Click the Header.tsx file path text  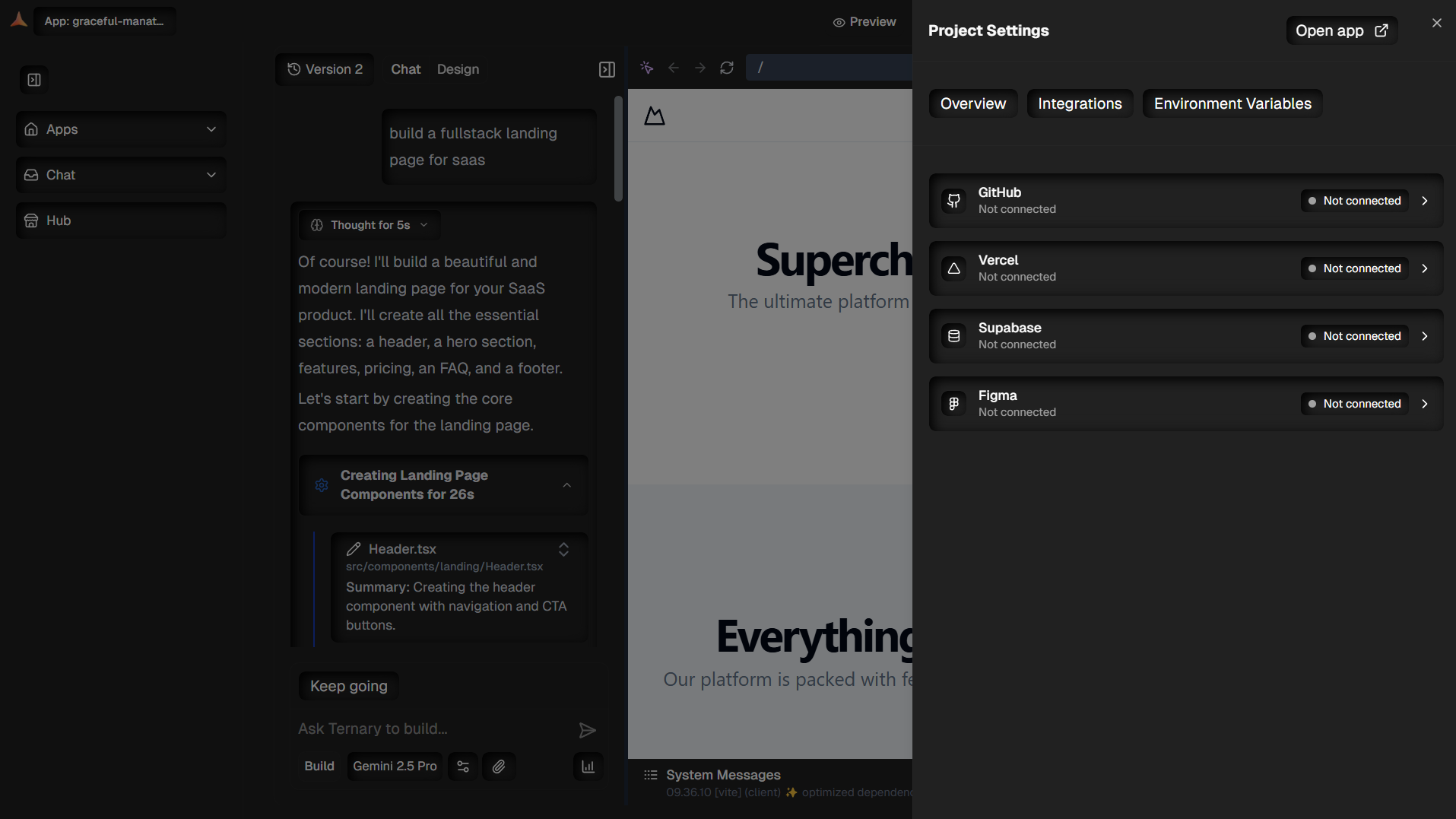[445, 567]
